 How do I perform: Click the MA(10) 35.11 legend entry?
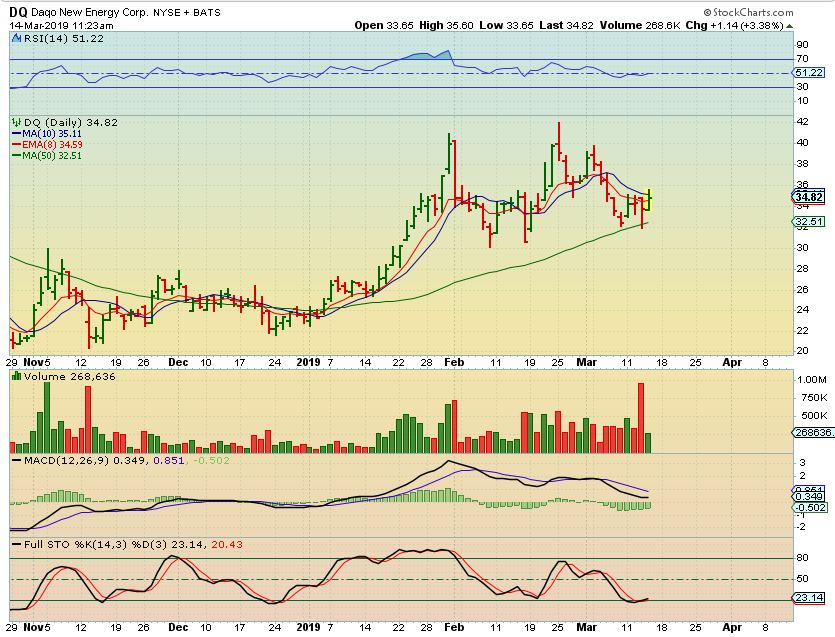52,134
